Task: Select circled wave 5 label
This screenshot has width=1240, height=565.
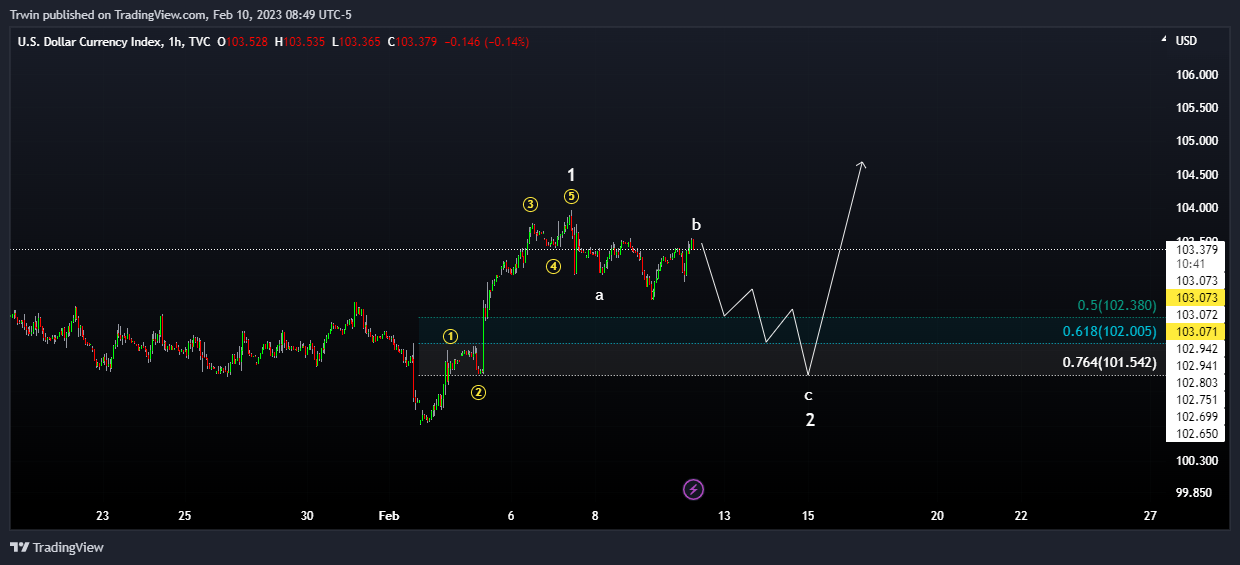Action: (x=570, y=196)
